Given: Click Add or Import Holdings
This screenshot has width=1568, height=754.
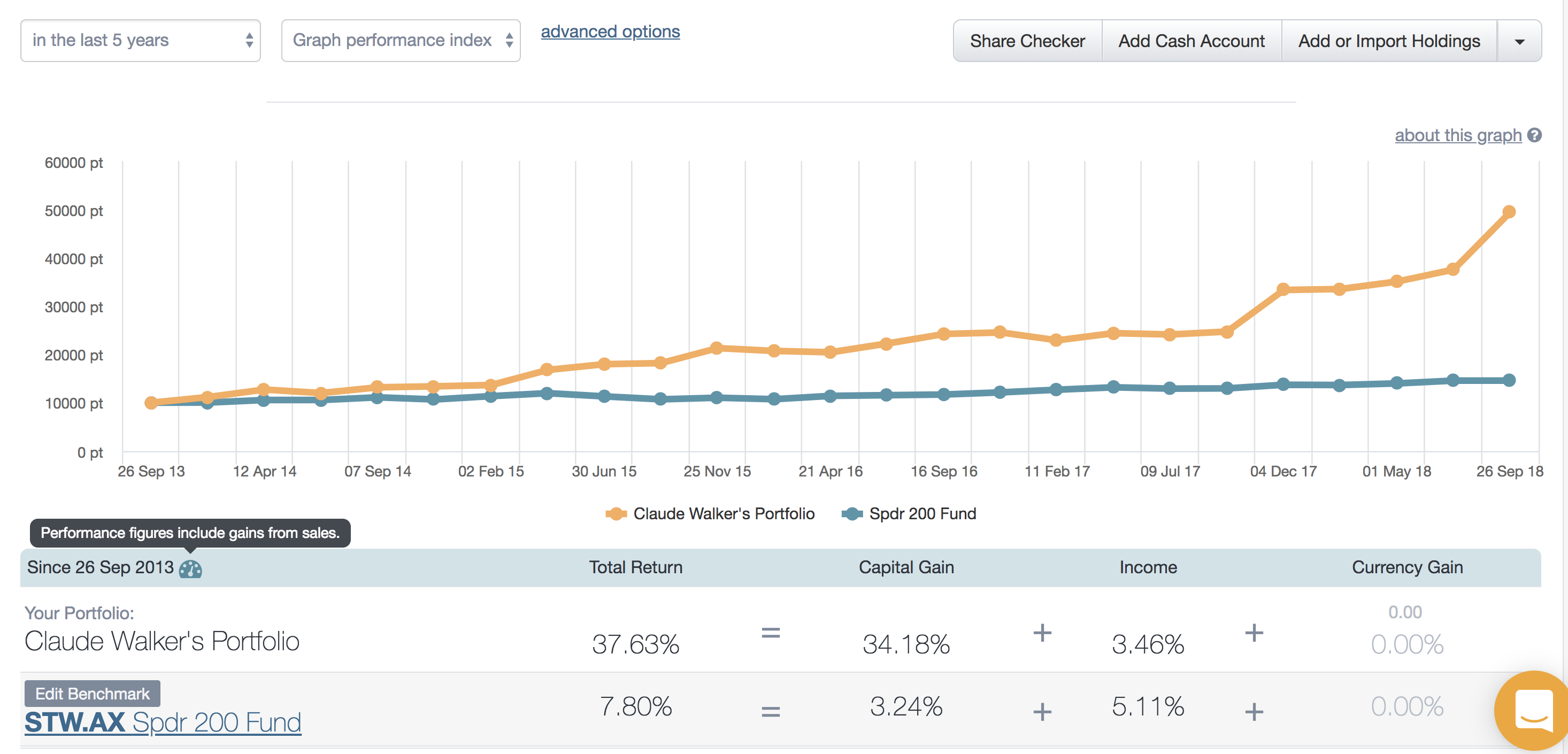Looking at the screenshot, I should coord(1388,41).
